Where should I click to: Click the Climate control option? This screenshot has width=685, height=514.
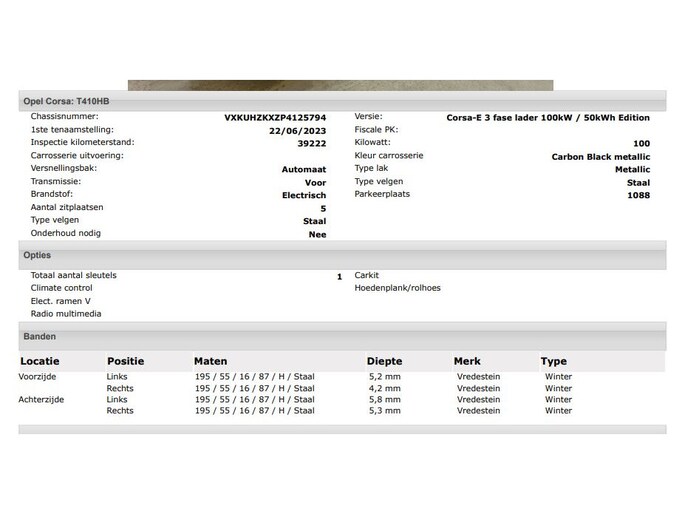pyautogui.click(x=61, y=288)
